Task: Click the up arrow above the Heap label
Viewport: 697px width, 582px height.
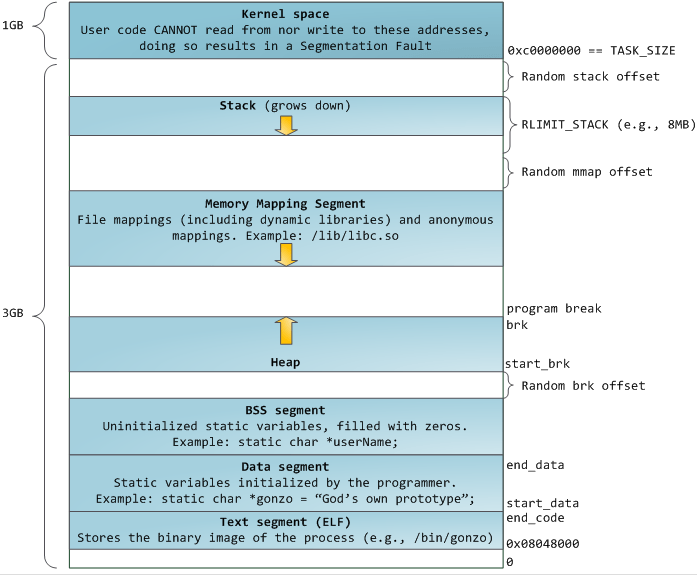Action: 286,331
